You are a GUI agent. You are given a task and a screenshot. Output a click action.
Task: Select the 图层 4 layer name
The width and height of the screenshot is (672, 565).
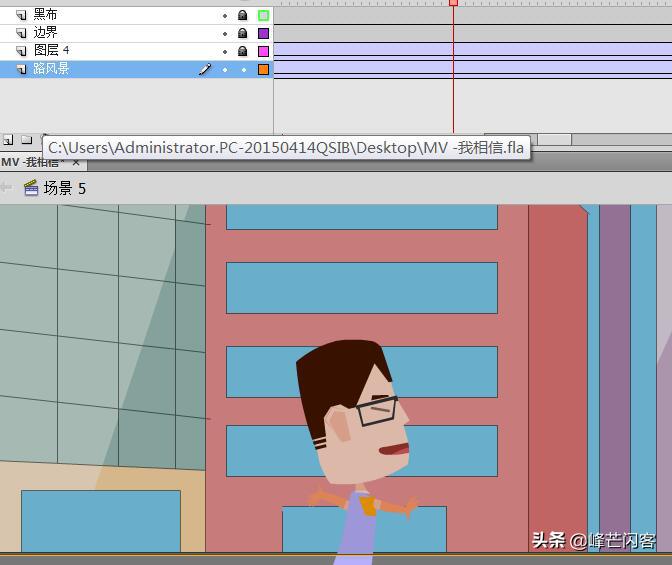(51, 51)
